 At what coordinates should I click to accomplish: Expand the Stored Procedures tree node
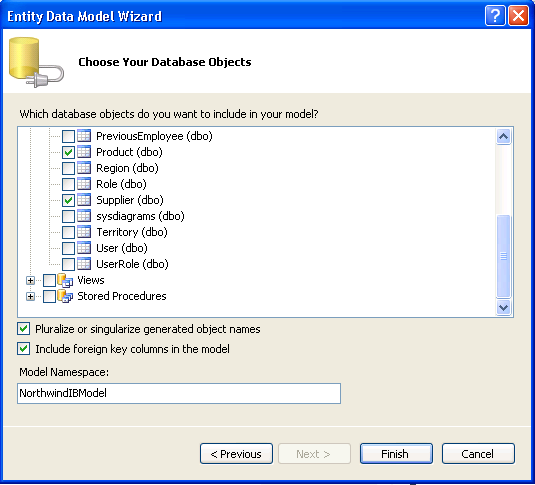[x=30, y=297]
